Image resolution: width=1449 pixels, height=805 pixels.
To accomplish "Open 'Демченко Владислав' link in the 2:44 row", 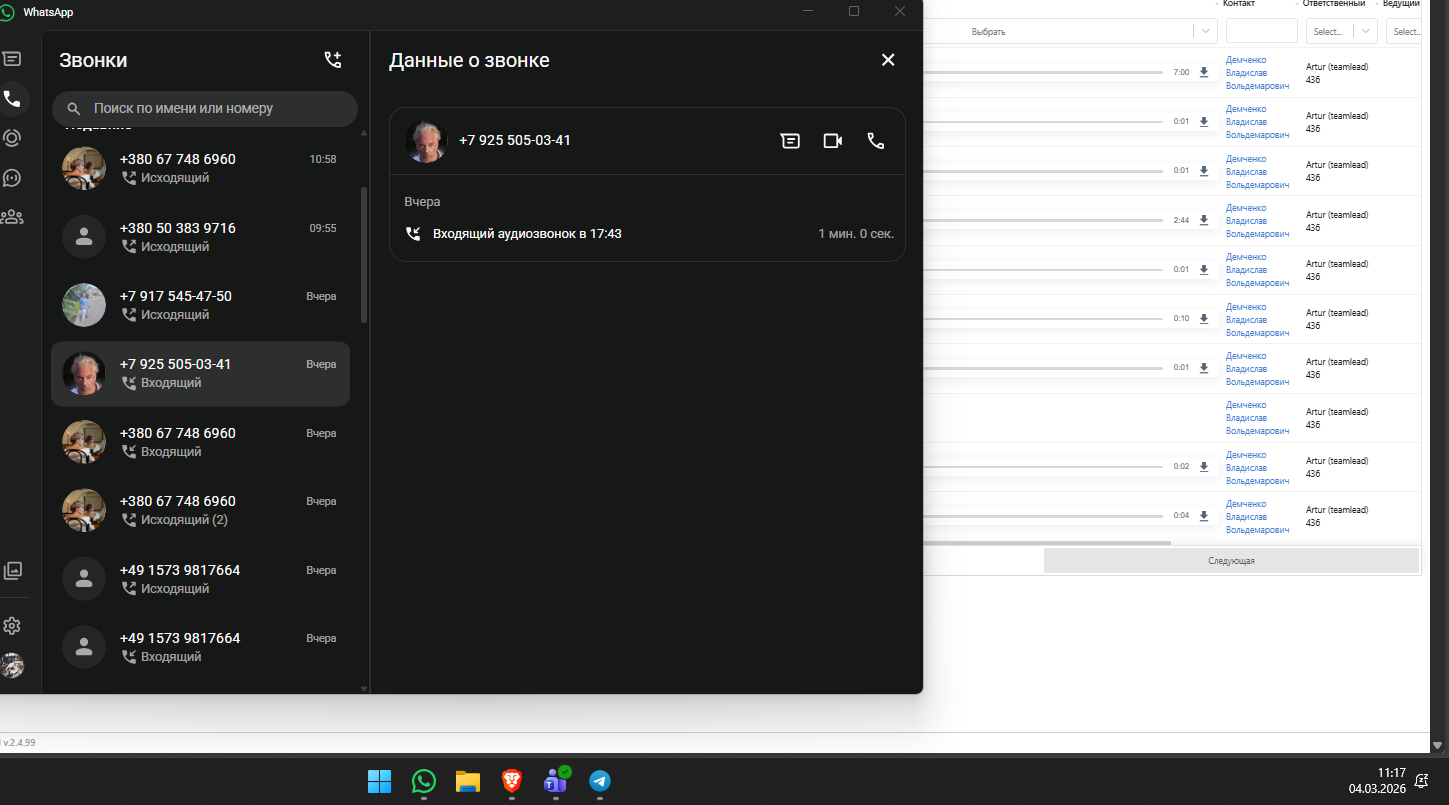I will point(1258,220).
